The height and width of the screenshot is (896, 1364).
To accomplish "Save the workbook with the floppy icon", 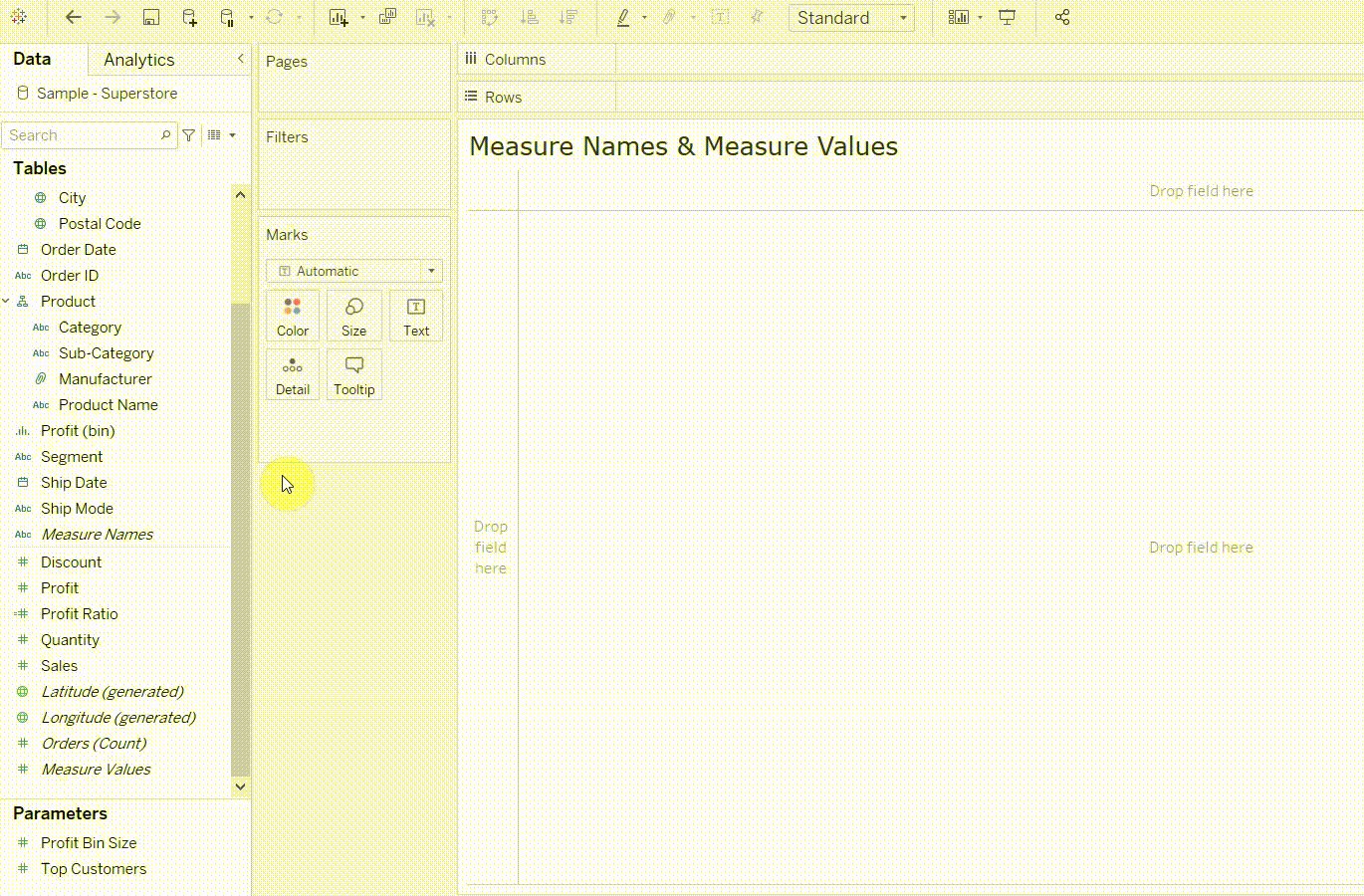I will (151, 17).
